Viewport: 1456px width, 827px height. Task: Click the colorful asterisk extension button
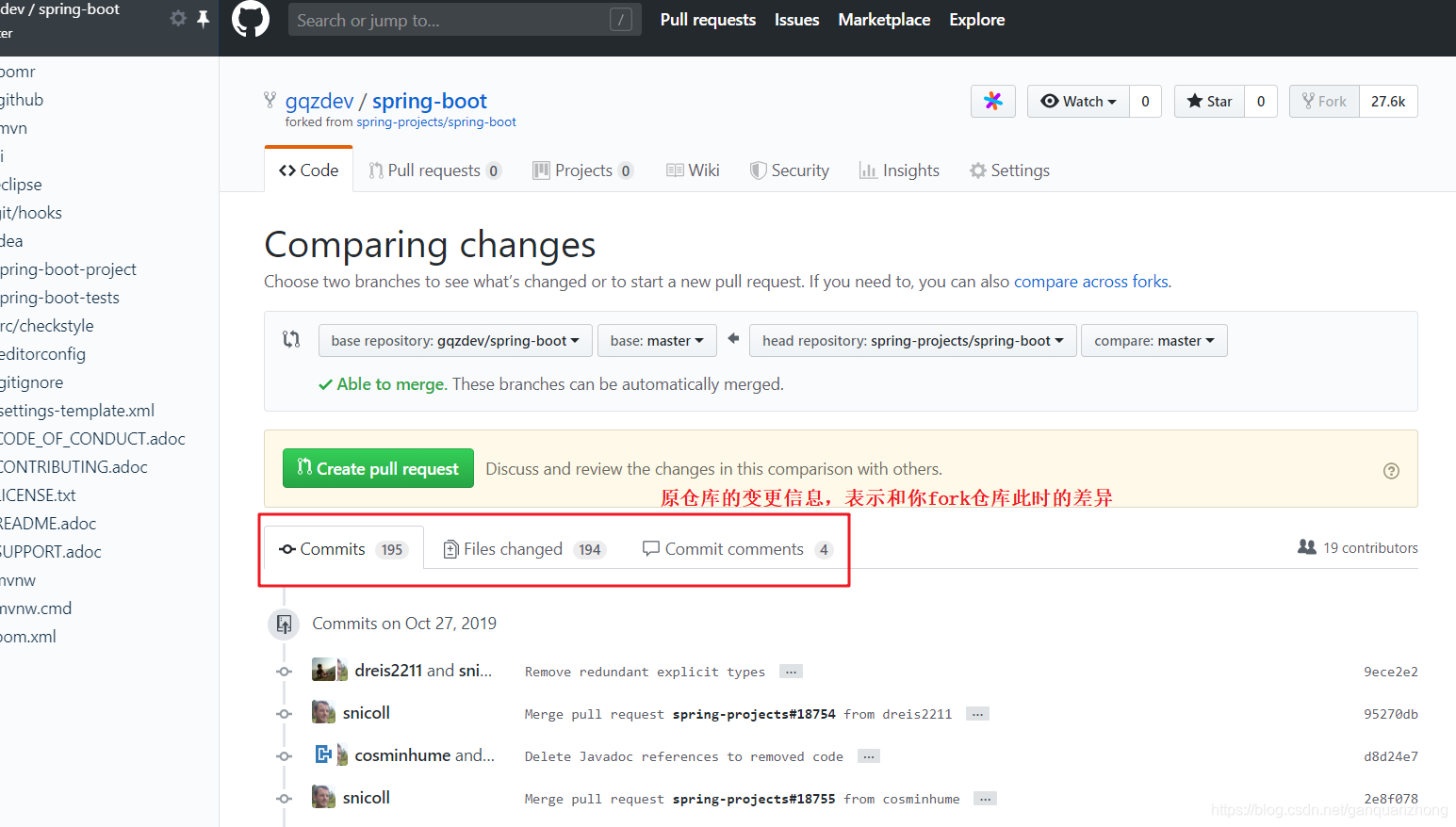coord(993,102)
